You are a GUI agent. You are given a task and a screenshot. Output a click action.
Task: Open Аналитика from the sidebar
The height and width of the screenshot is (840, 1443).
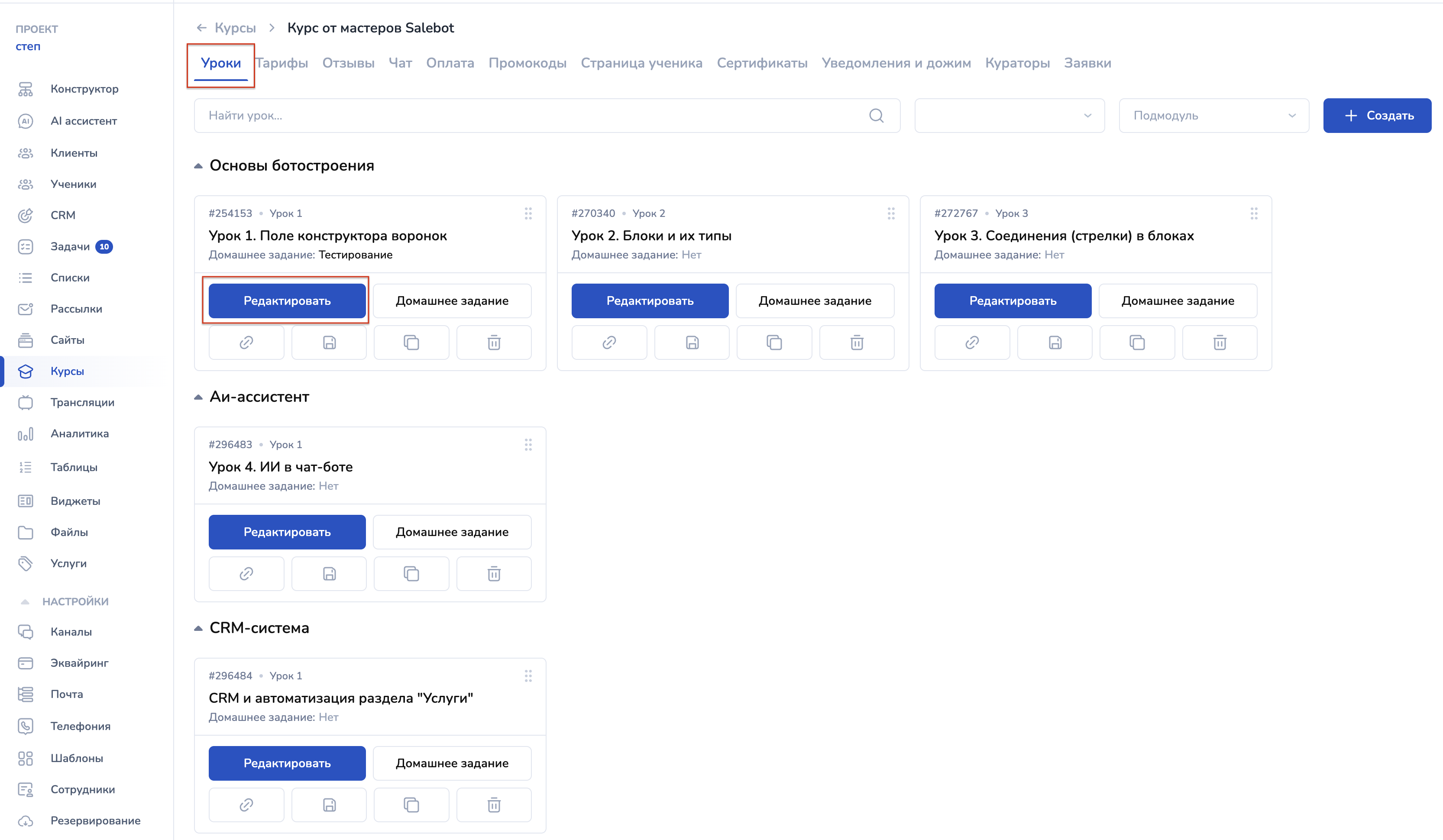coord(79,433)
